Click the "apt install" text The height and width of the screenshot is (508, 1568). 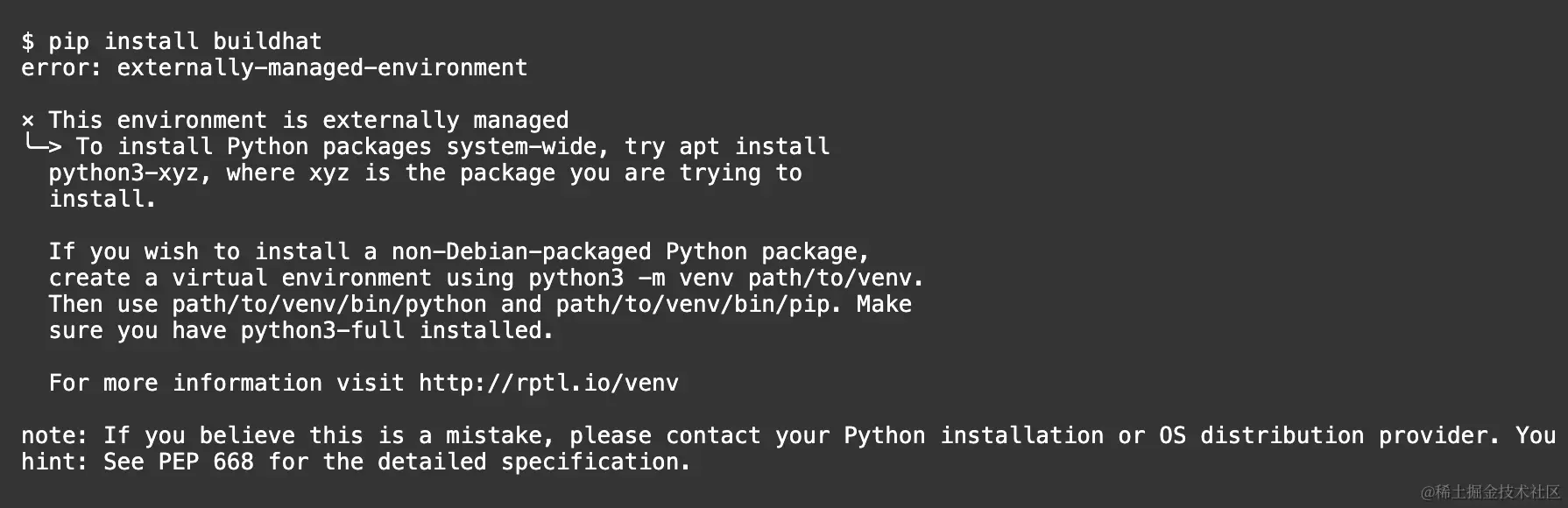tap(754, 146)
